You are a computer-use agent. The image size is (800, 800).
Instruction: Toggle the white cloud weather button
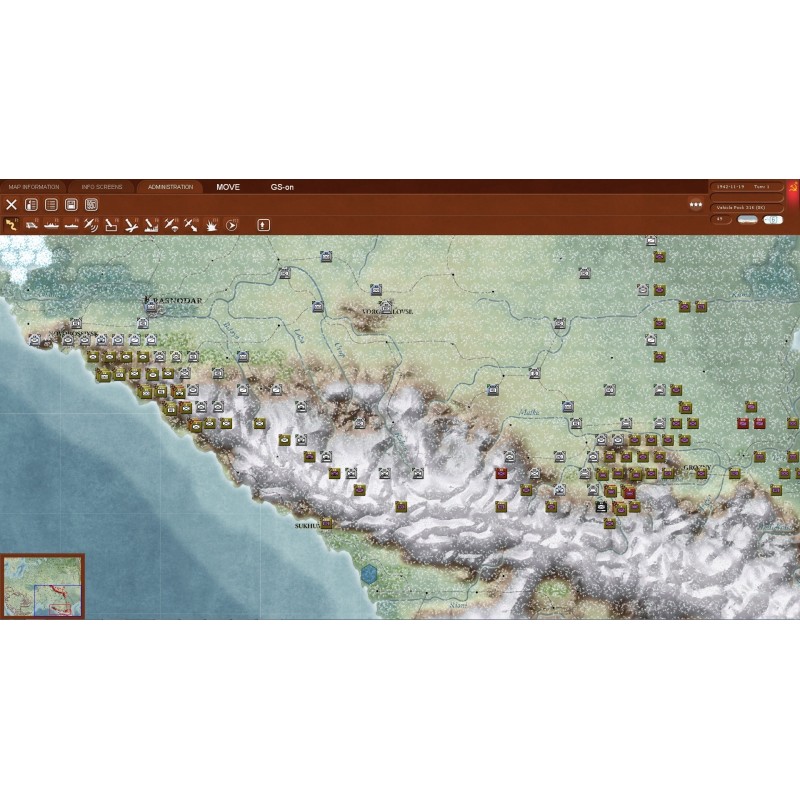tap(747, 219)
